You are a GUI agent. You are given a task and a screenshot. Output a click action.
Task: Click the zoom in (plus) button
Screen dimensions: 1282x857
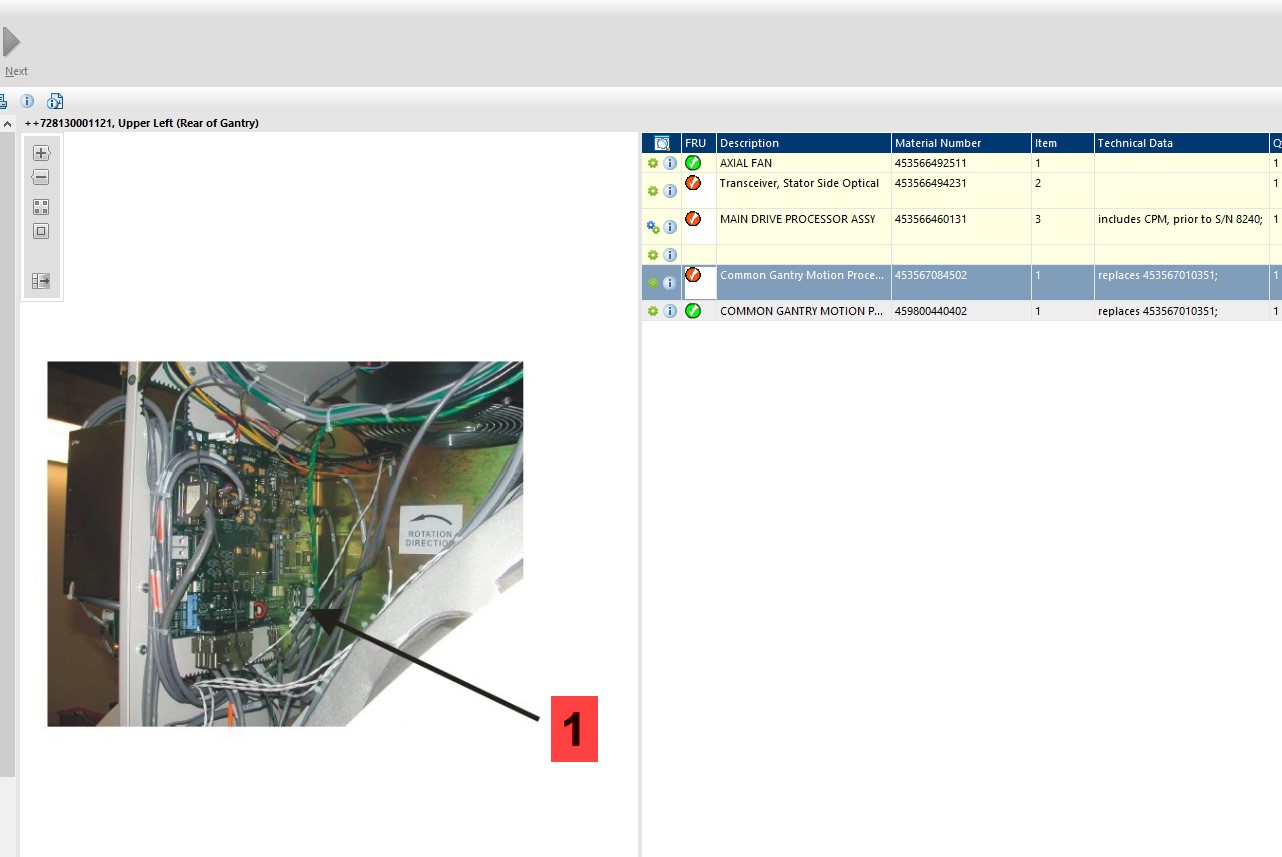41,153
